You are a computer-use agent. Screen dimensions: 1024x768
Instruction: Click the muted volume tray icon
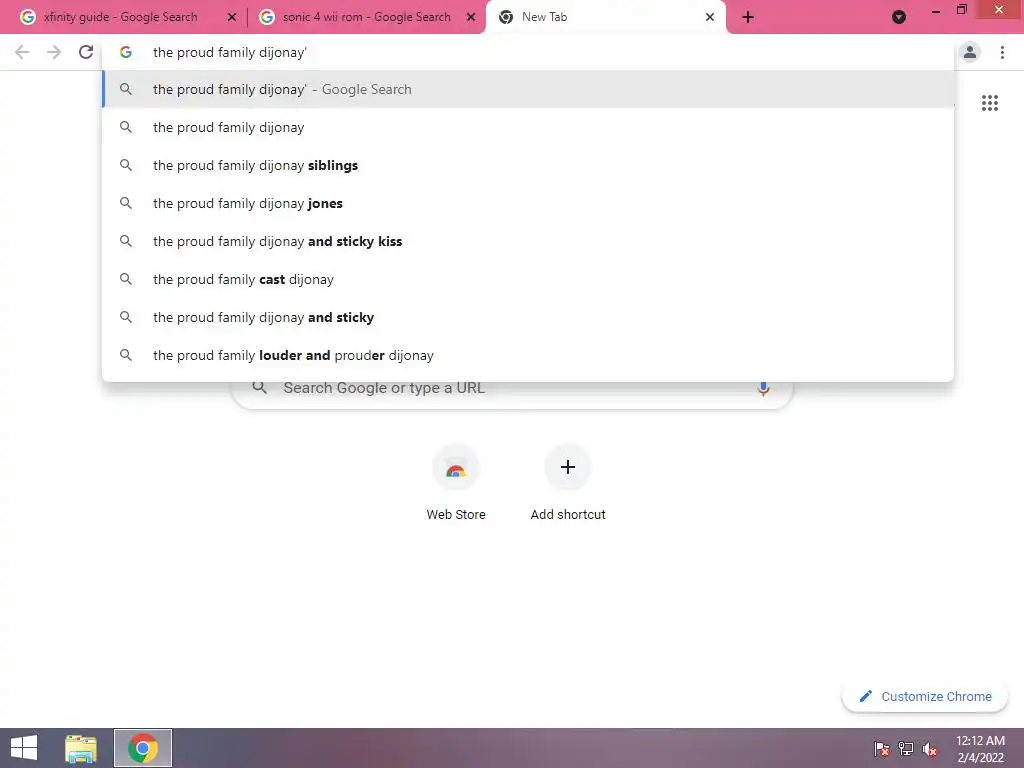pos(930,748)
